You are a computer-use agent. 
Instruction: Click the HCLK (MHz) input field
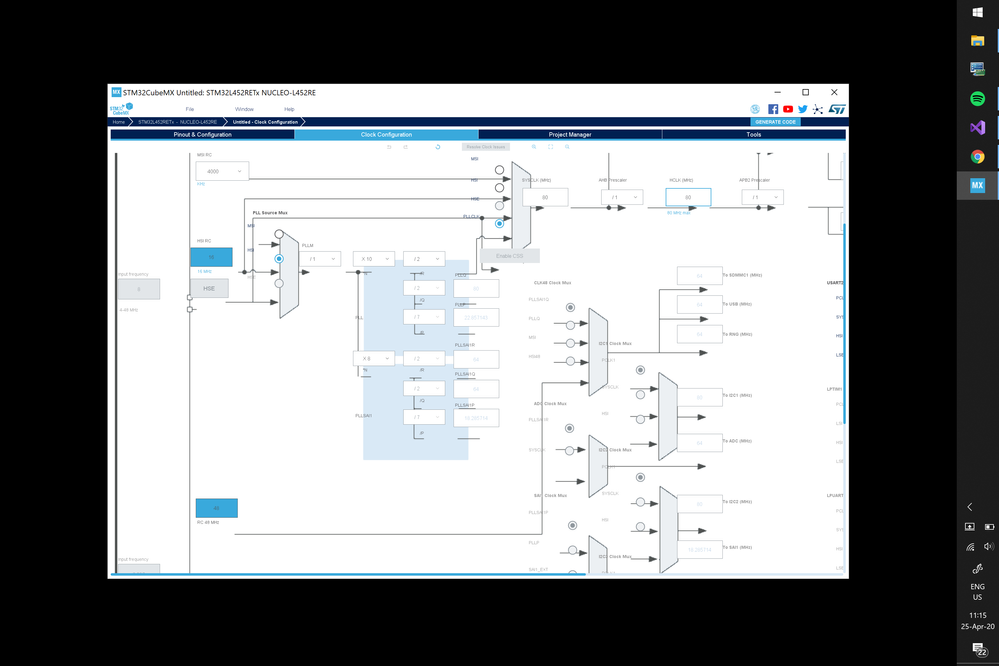coord(688,197)
